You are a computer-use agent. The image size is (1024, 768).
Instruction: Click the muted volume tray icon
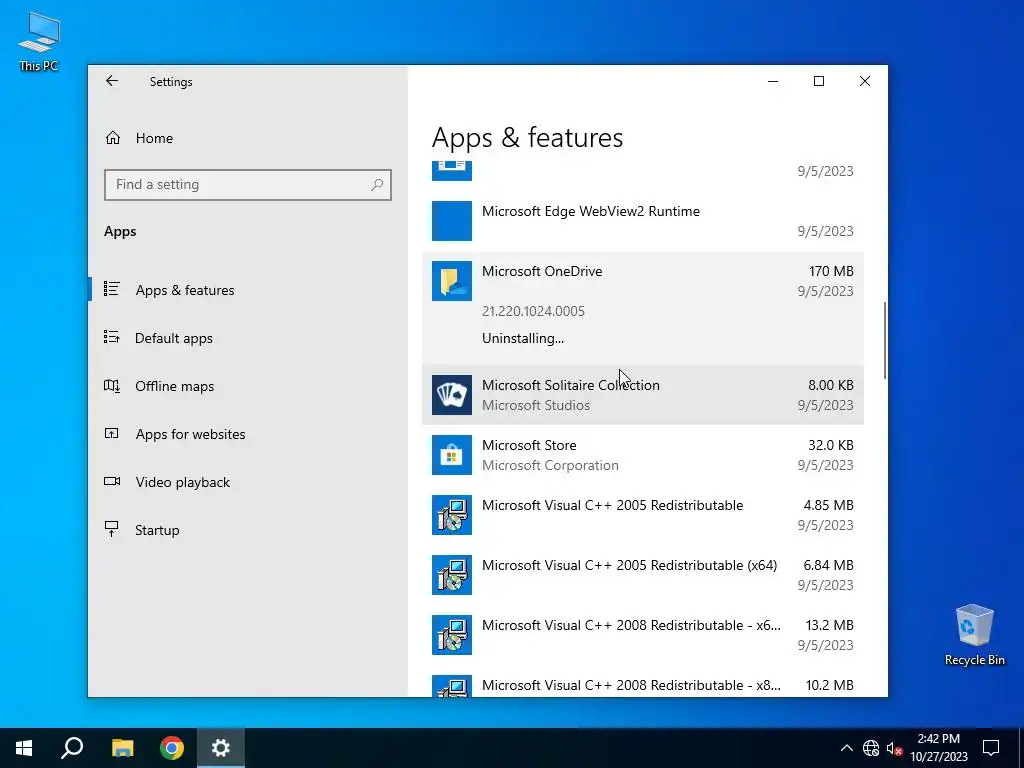(894, 748)
